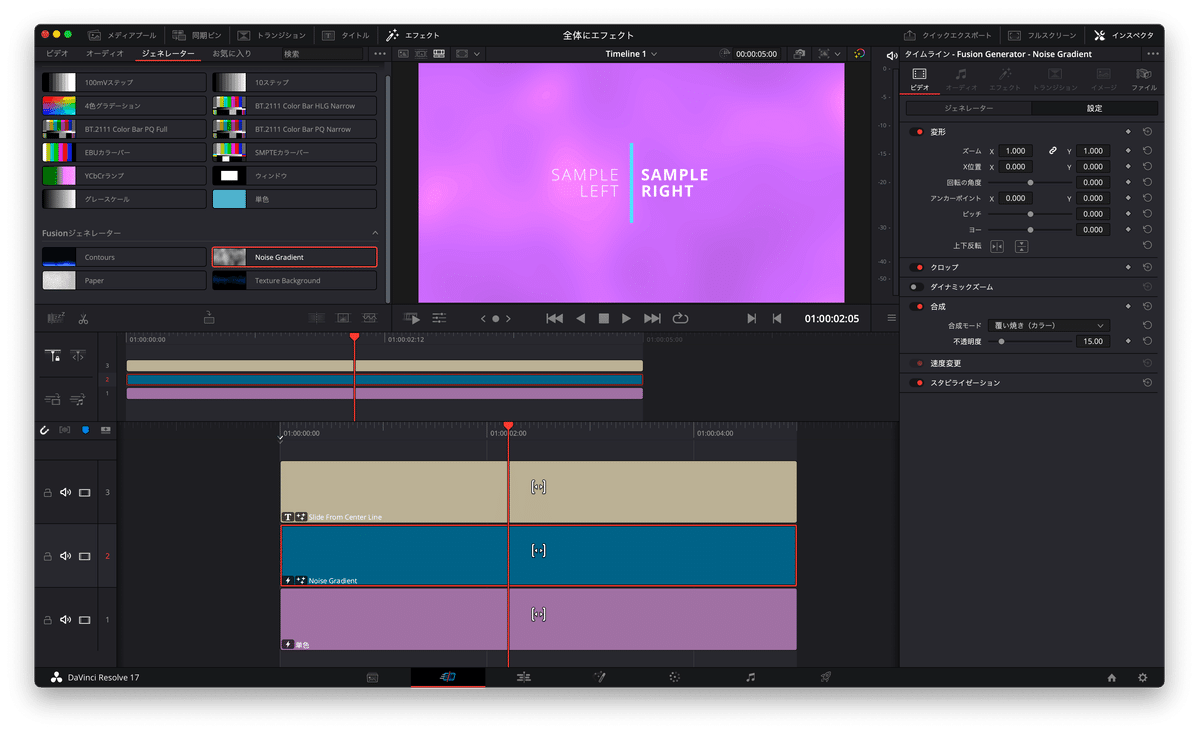Stop playback

603,319
